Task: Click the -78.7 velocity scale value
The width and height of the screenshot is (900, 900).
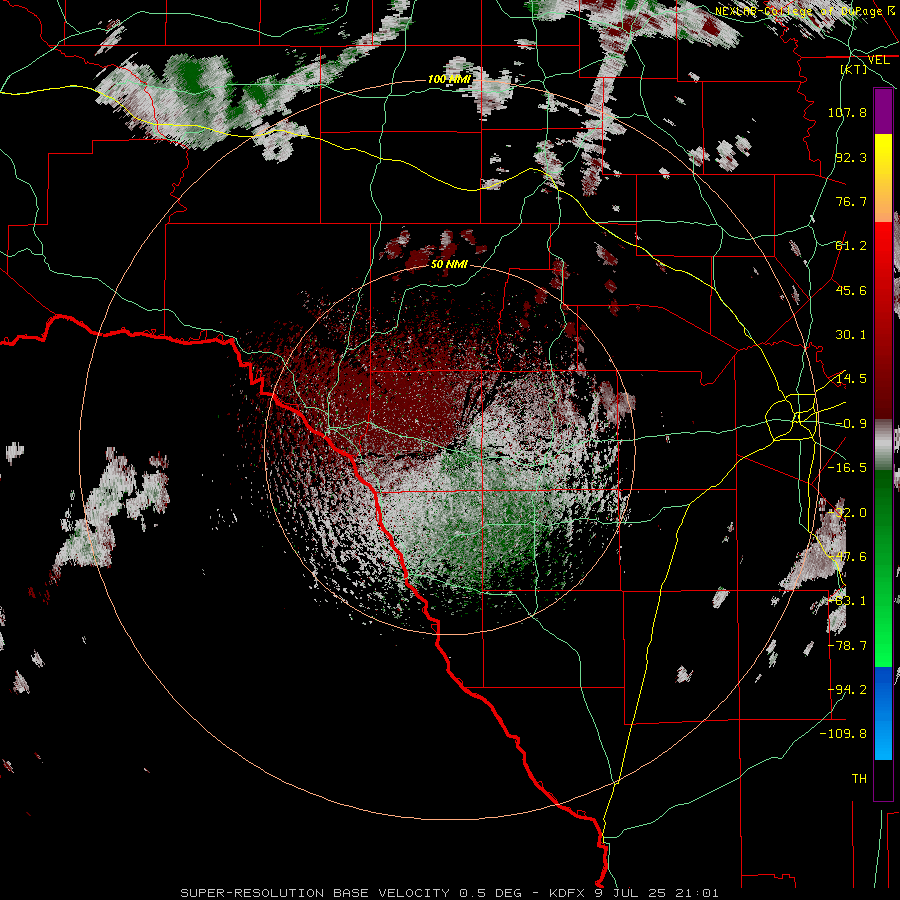Action: 847,646
